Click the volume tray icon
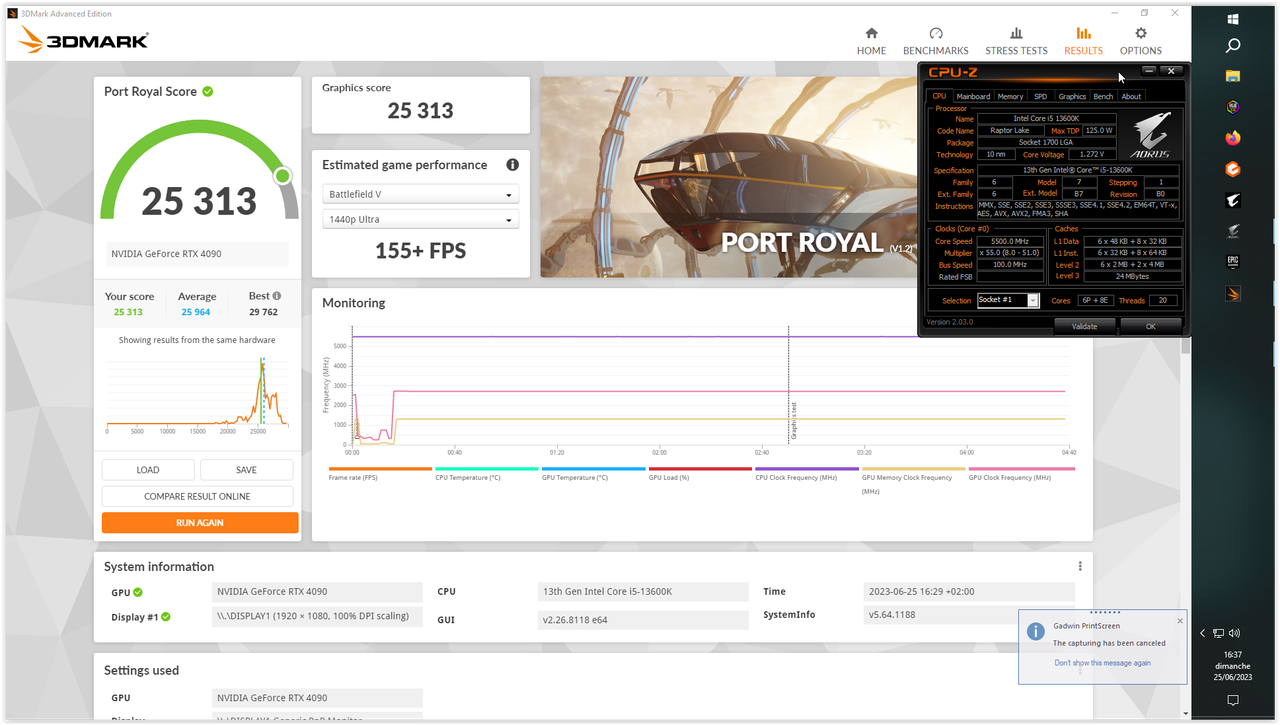Viewport: 1280px width, 725px height. click(1235, 633)
